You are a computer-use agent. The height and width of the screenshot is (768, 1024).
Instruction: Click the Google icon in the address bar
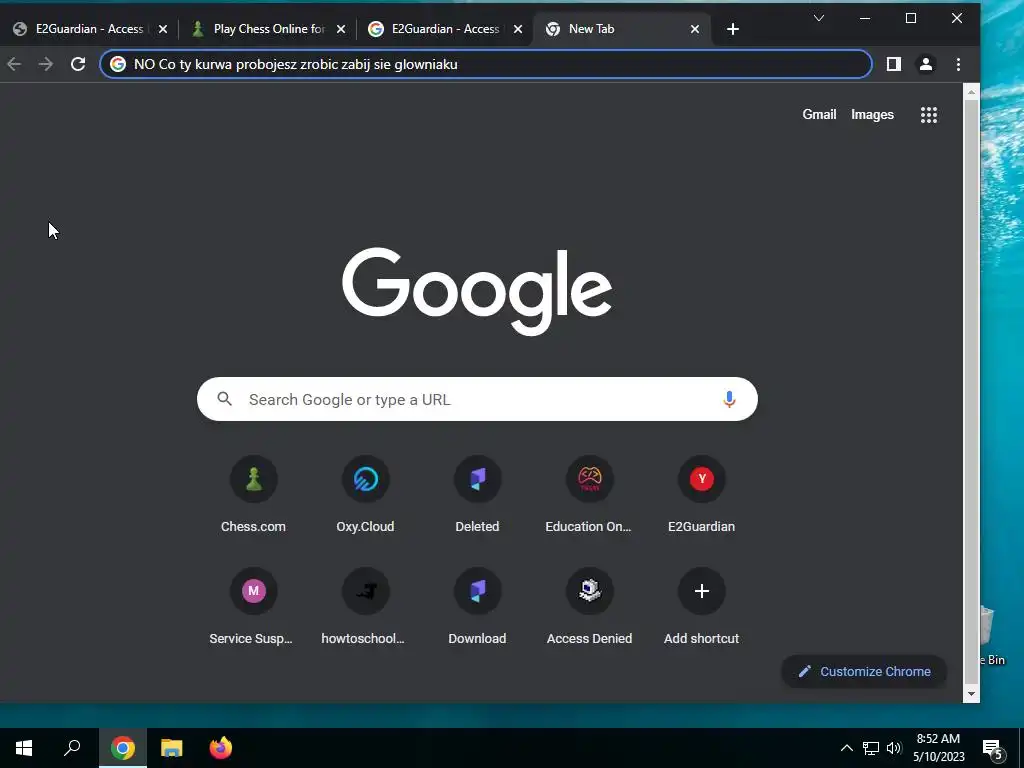pos(118,64)
